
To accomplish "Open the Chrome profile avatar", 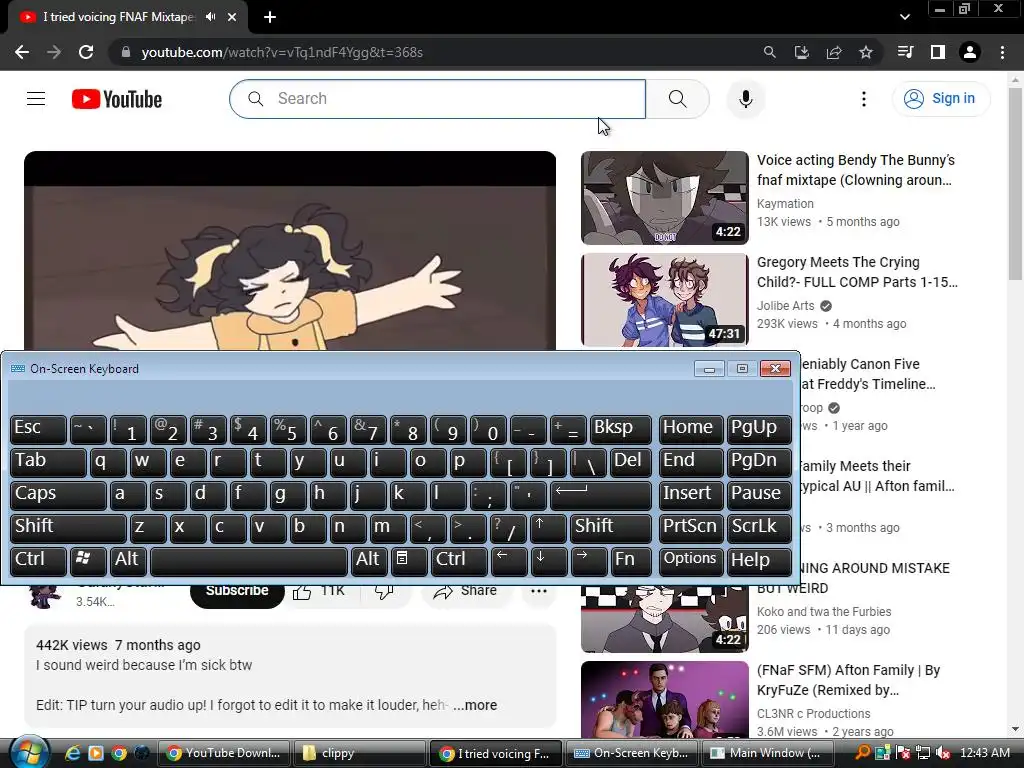I will (970, 52).
